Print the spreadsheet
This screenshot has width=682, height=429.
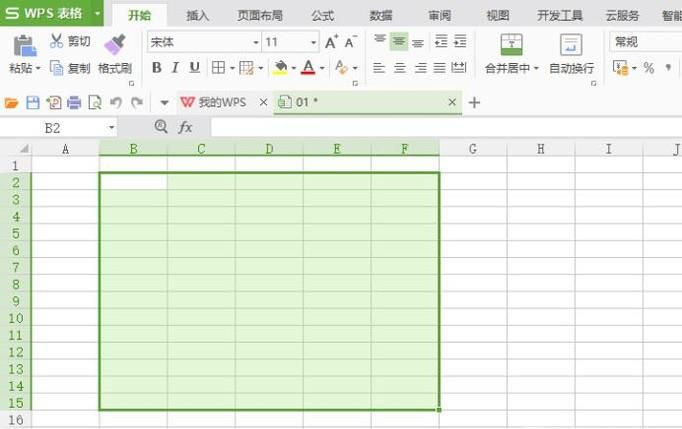pos(74,103)
